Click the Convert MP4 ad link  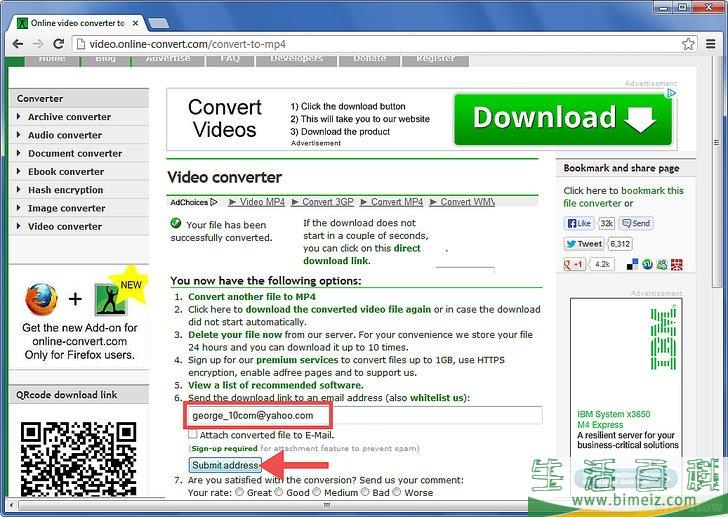click(392, 202)
